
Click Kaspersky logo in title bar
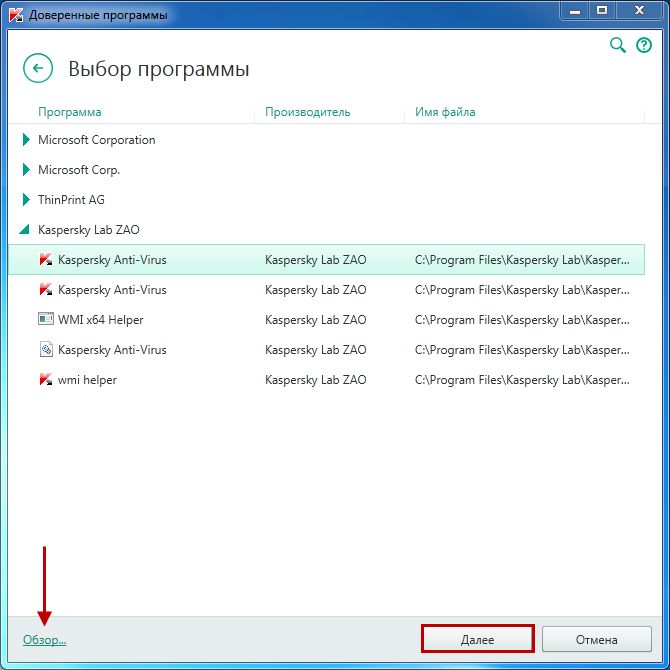(16, 15)
